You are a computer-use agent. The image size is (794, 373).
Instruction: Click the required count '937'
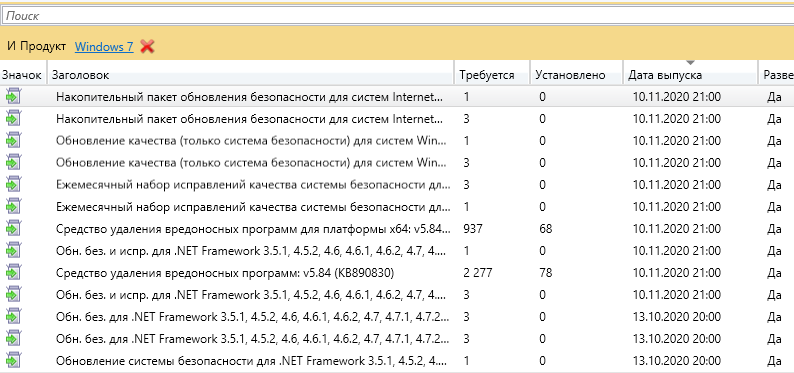click(473, 229)
